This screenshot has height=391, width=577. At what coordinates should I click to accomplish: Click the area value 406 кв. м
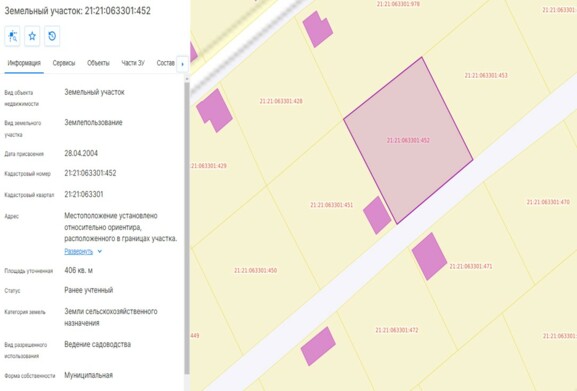tap(78, 270)
